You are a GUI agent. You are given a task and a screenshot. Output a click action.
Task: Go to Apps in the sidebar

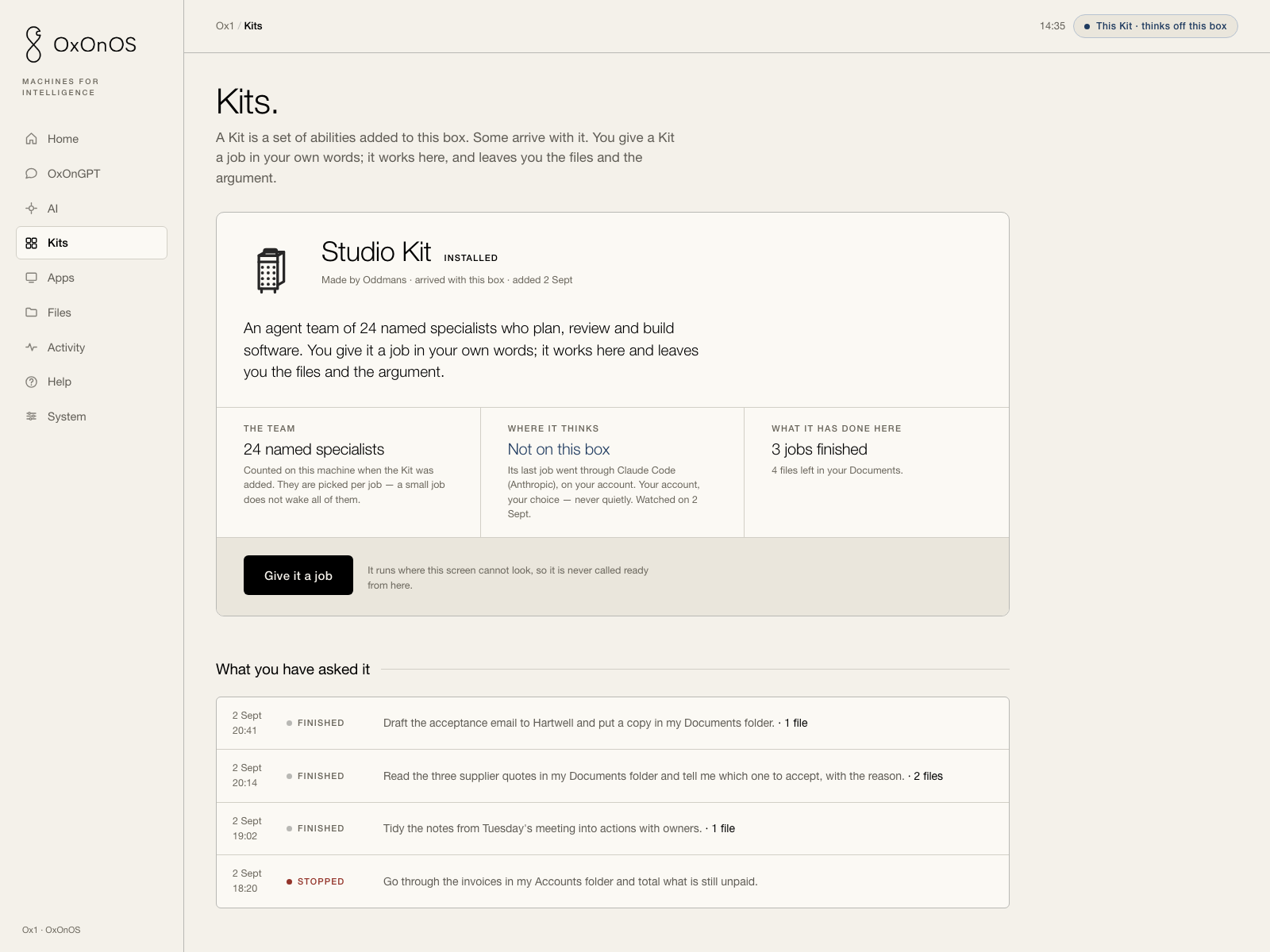pos(91,278)
